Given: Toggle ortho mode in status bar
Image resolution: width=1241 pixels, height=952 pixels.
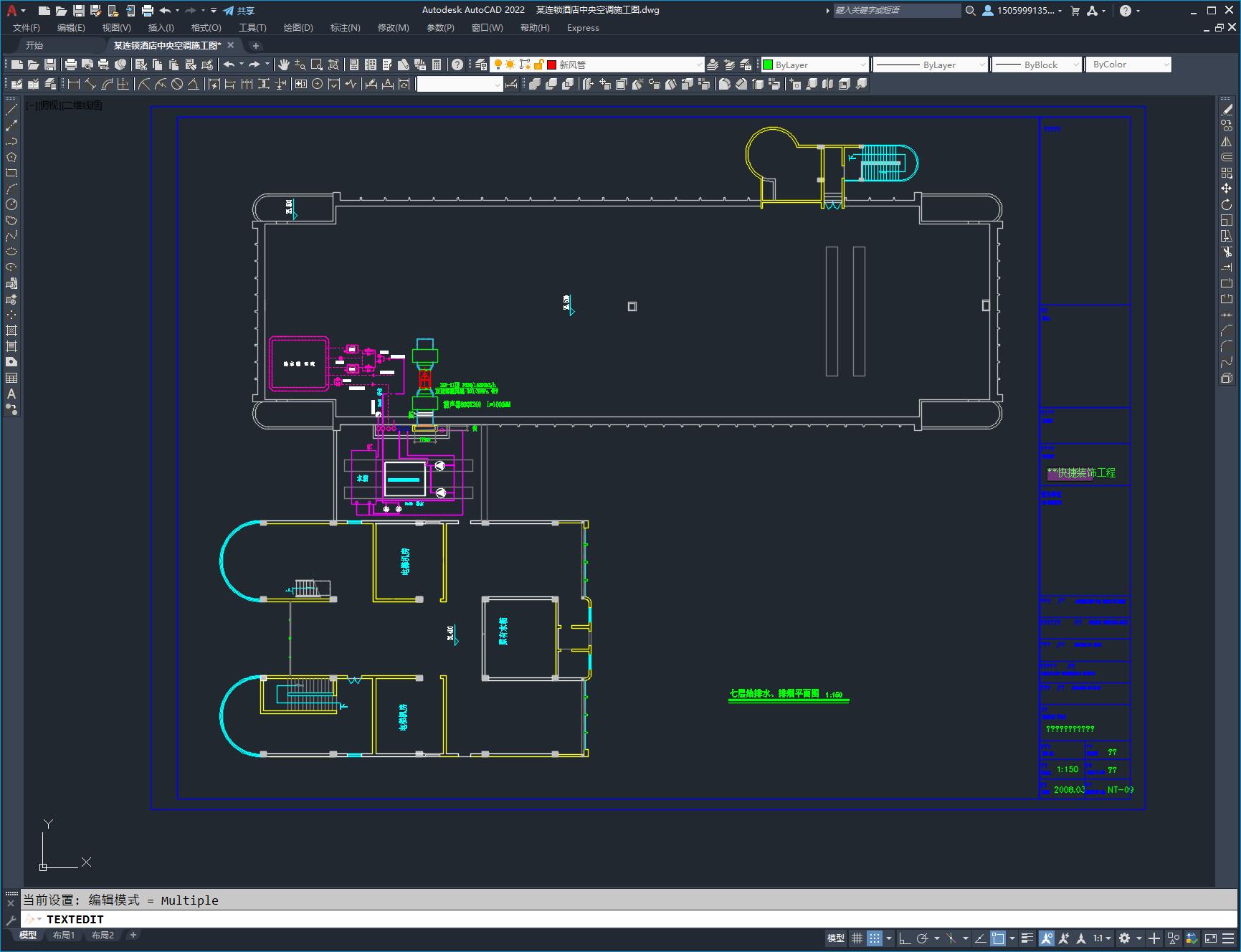Looking at the screenshot, I should pos(905,938).
